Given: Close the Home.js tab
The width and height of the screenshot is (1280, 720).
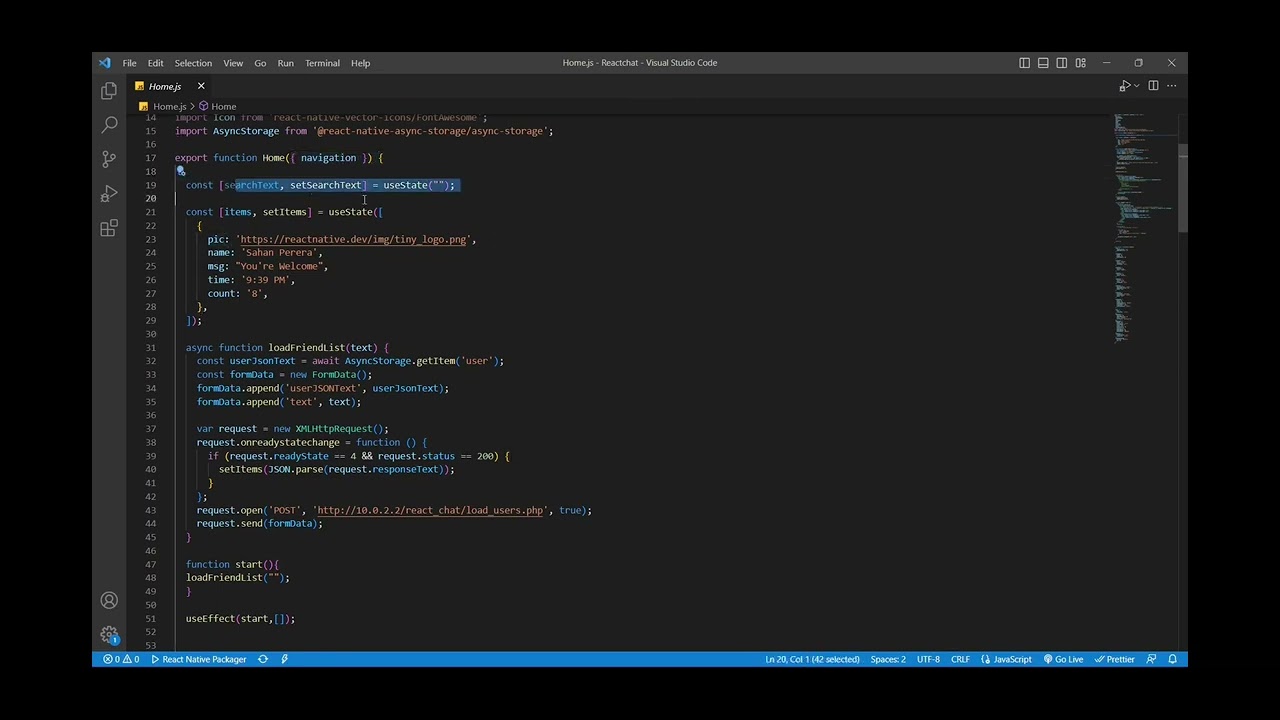Looking at the screenshot, I should click(x=201, y=86).
